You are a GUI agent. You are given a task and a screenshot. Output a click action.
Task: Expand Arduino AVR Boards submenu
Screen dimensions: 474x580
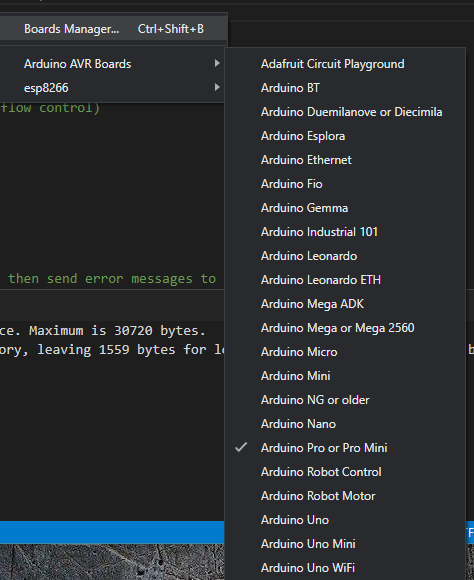113,64
